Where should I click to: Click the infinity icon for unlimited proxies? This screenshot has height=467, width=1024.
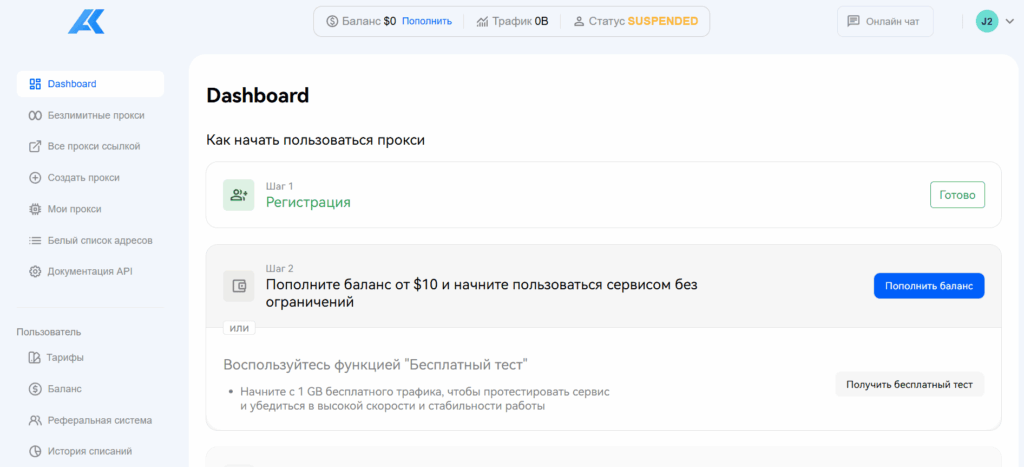click(x=35, y=115)
